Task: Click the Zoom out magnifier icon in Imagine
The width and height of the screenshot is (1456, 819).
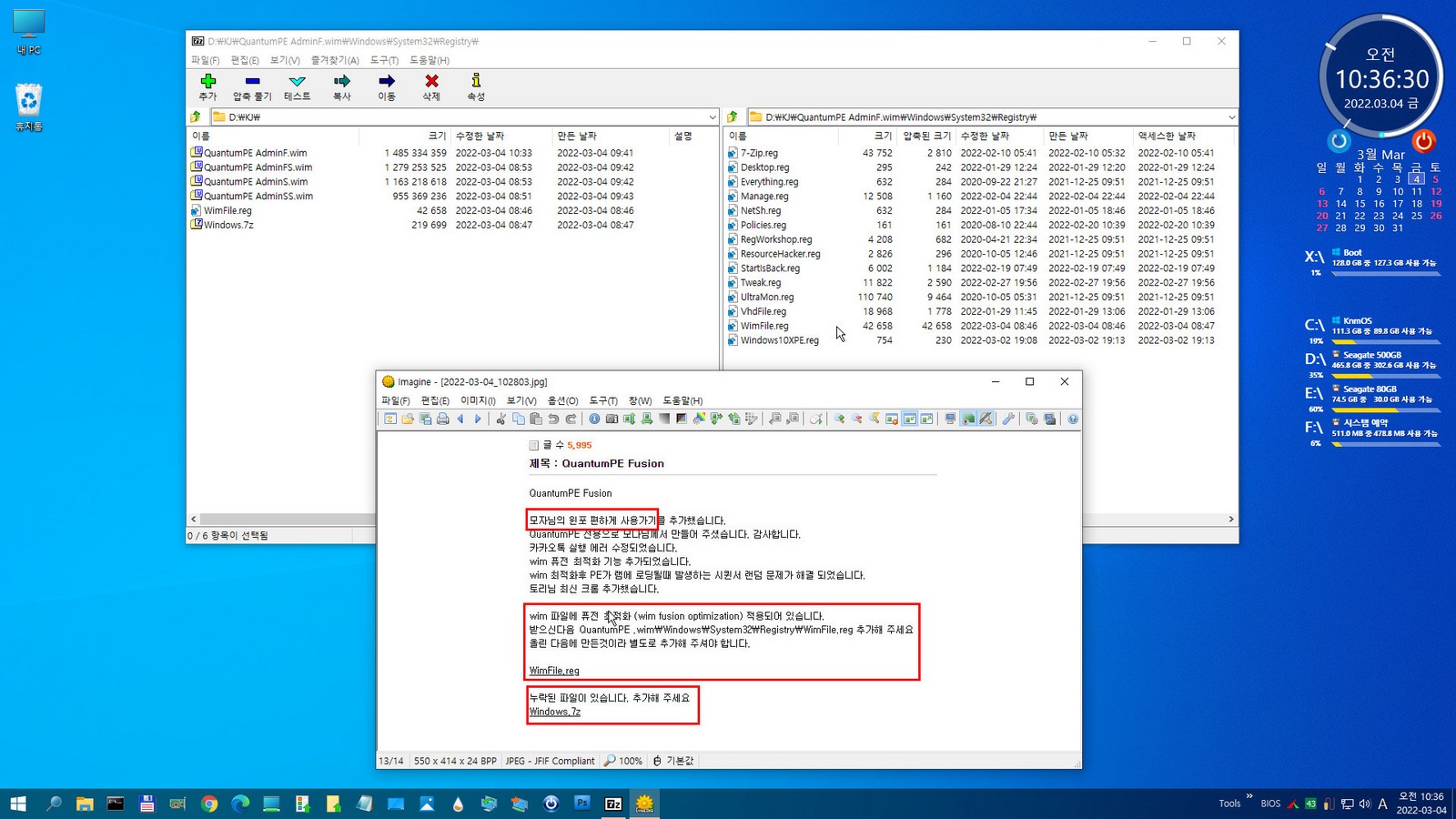Action: point(856,419)
